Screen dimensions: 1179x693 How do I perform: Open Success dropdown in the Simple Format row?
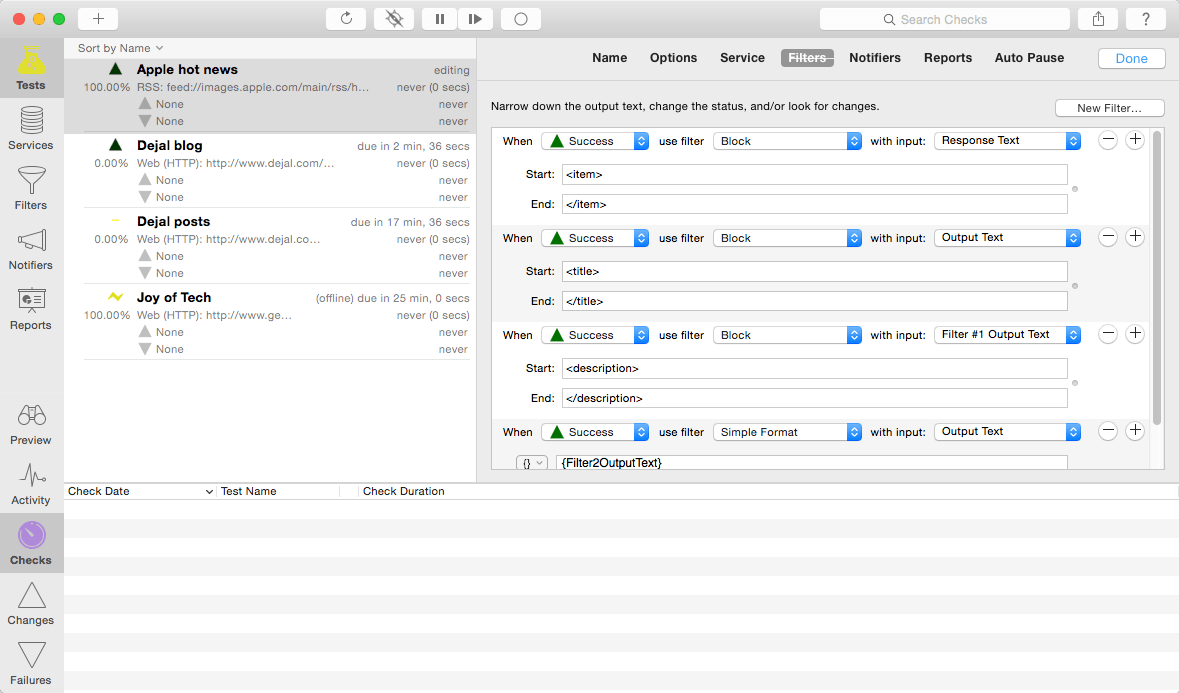coord(595,432)
